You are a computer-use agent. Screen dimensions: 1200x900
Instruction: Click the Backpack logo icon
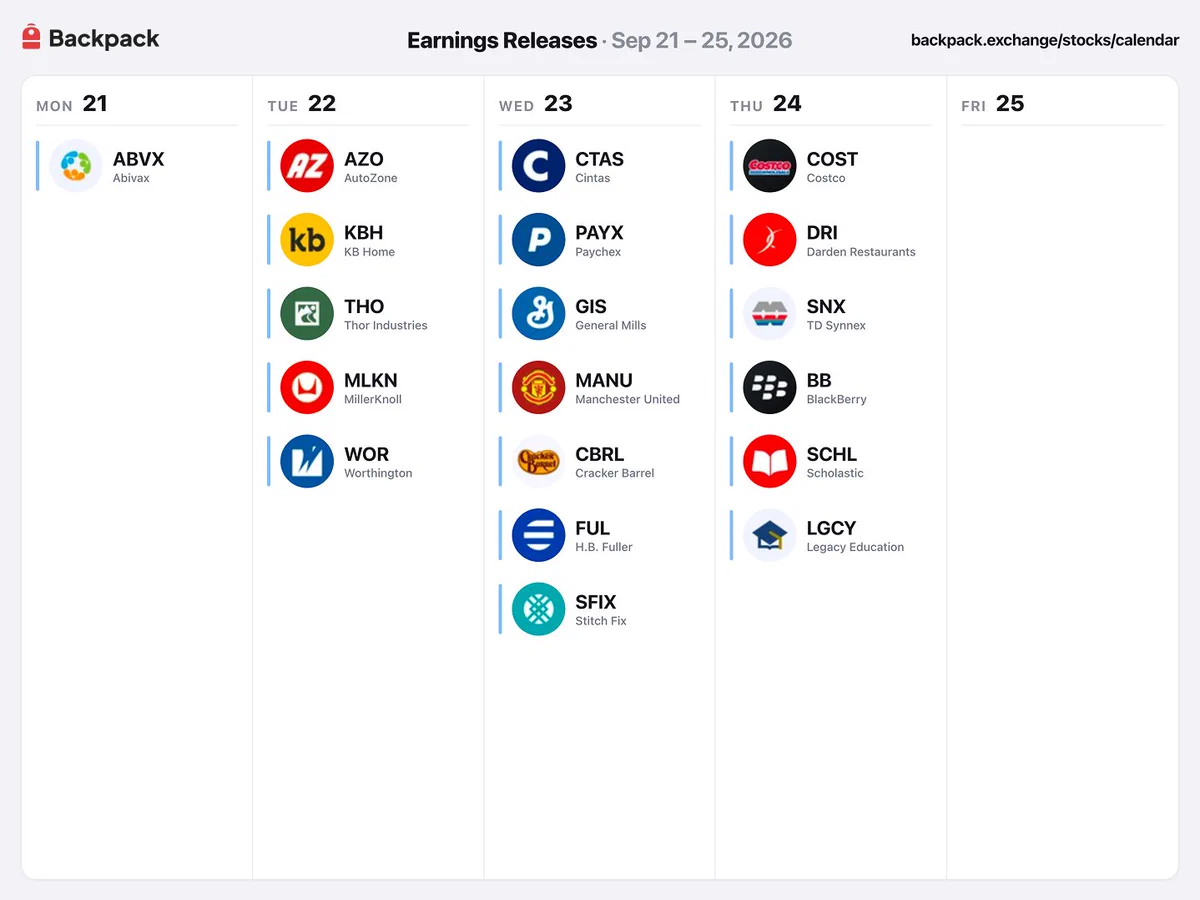pyautogui.click(x=31, y=38)
